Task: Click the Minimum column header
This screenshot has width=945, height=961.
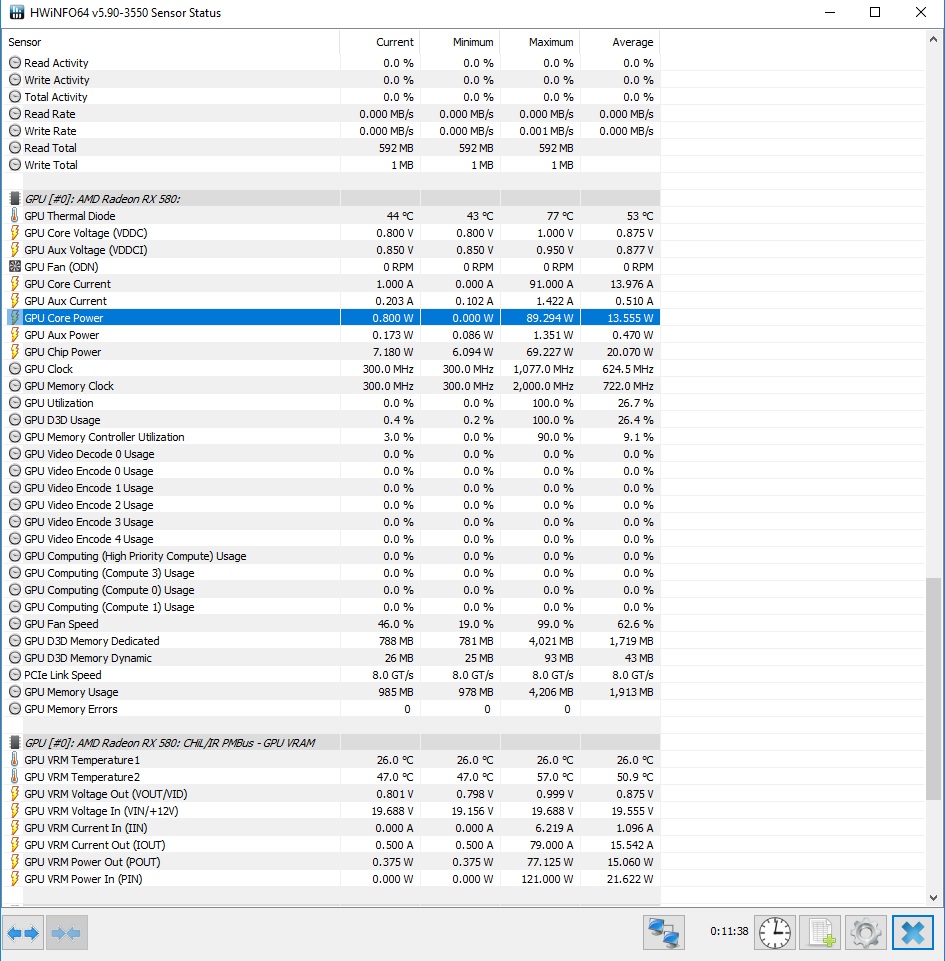Action: pyautogui.click(x=460, y=42)
